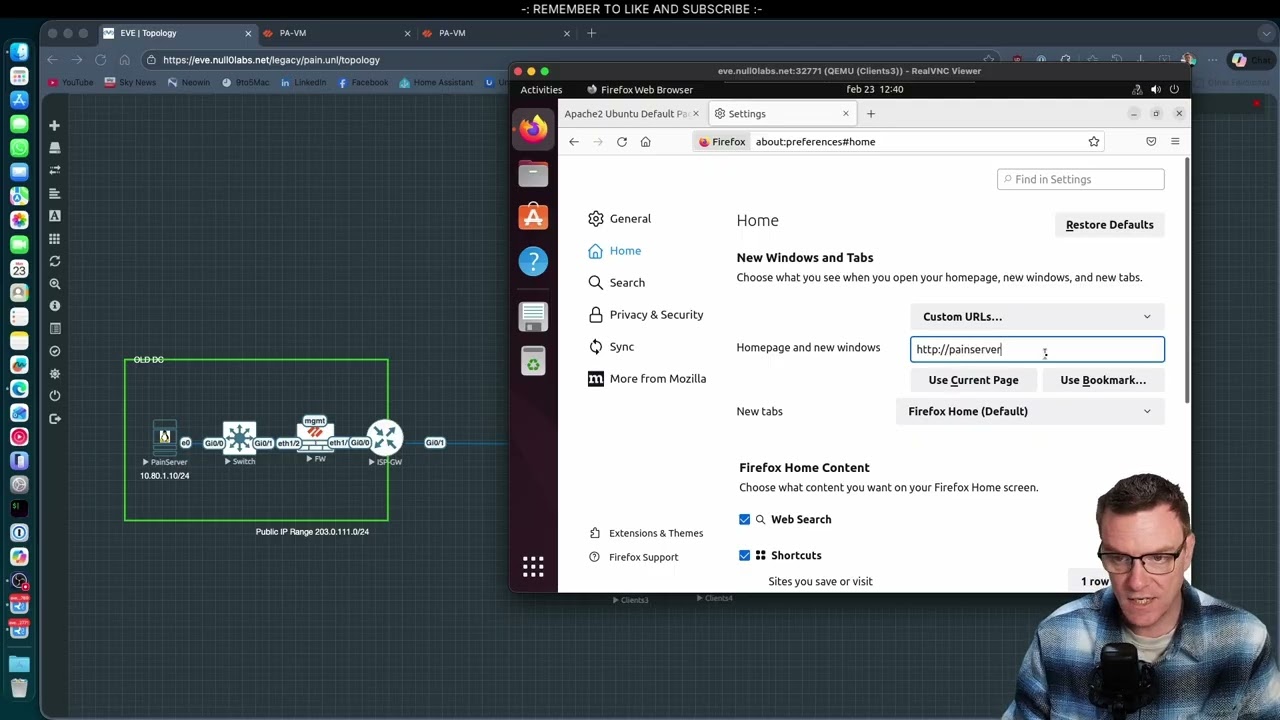Image resolution: width=1280 pixels, height=720 pixels.
Task: Click EVE sidebar gear settings icon
Action: click(55, 373)
